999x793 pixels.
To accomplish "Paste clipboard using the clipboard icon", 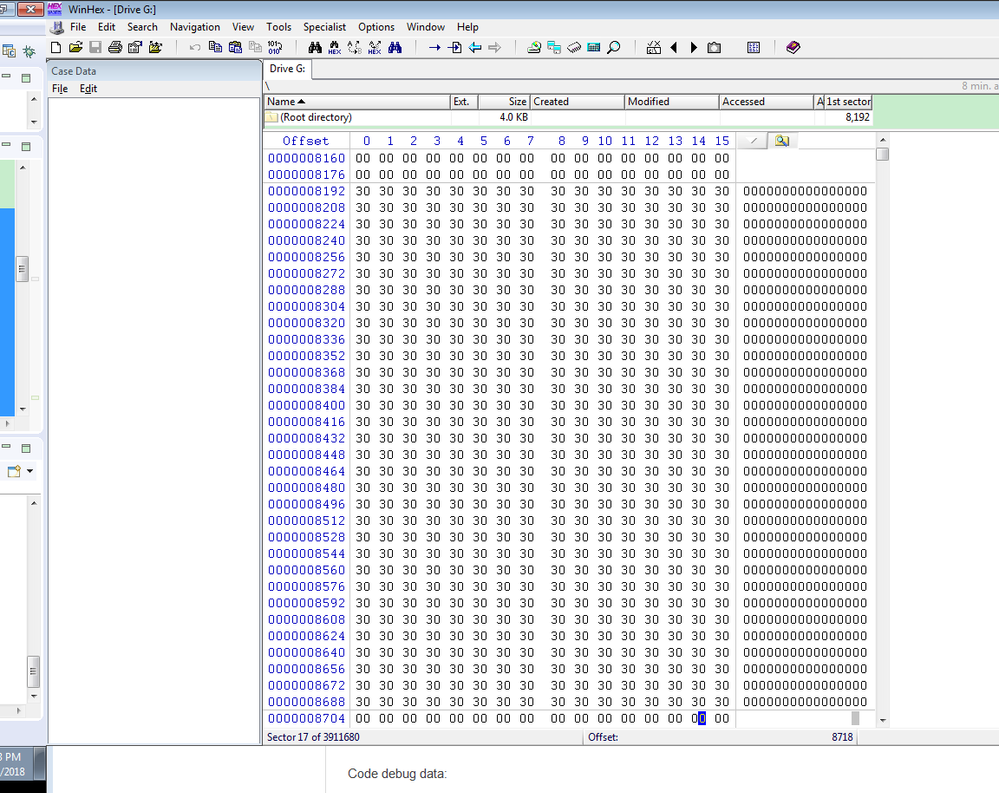I will [235, 47].
